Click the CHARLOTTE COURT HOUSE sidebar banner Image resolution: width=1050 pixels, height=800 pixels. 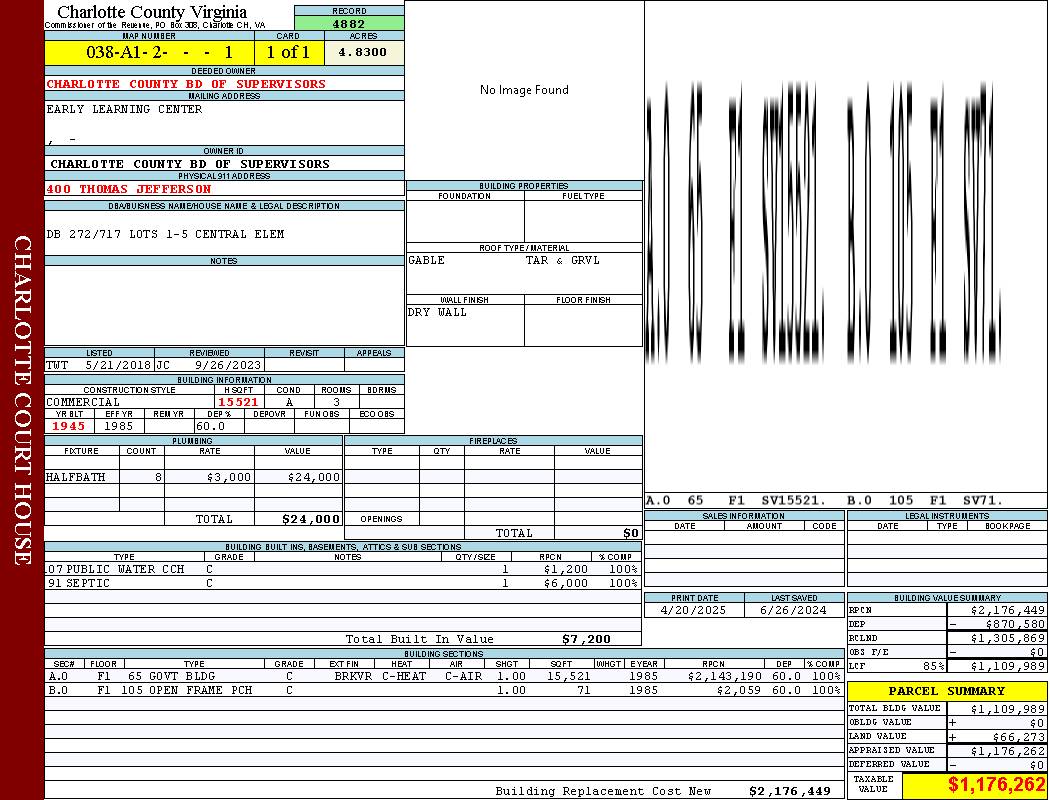(22, 400)
